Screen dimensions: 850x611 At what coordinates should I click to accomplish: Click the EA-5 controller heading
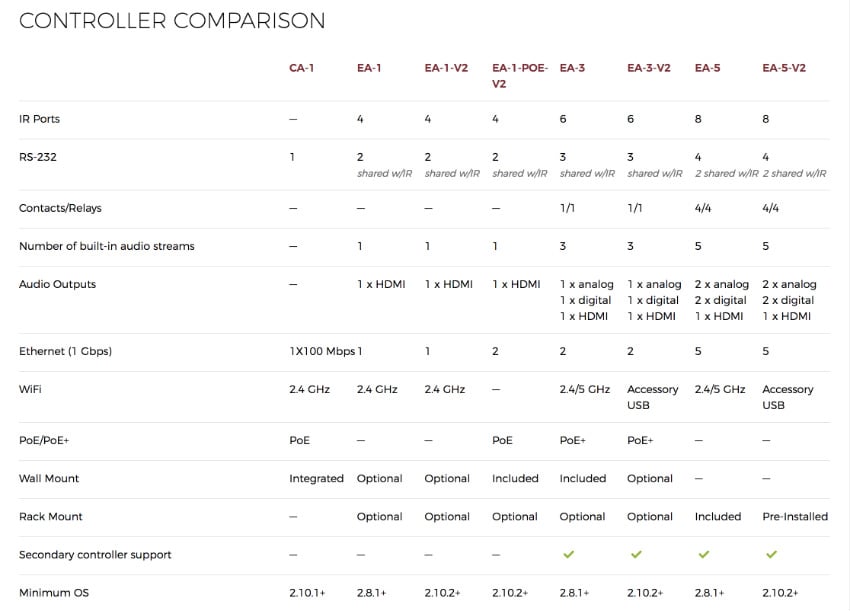point(707,68)
